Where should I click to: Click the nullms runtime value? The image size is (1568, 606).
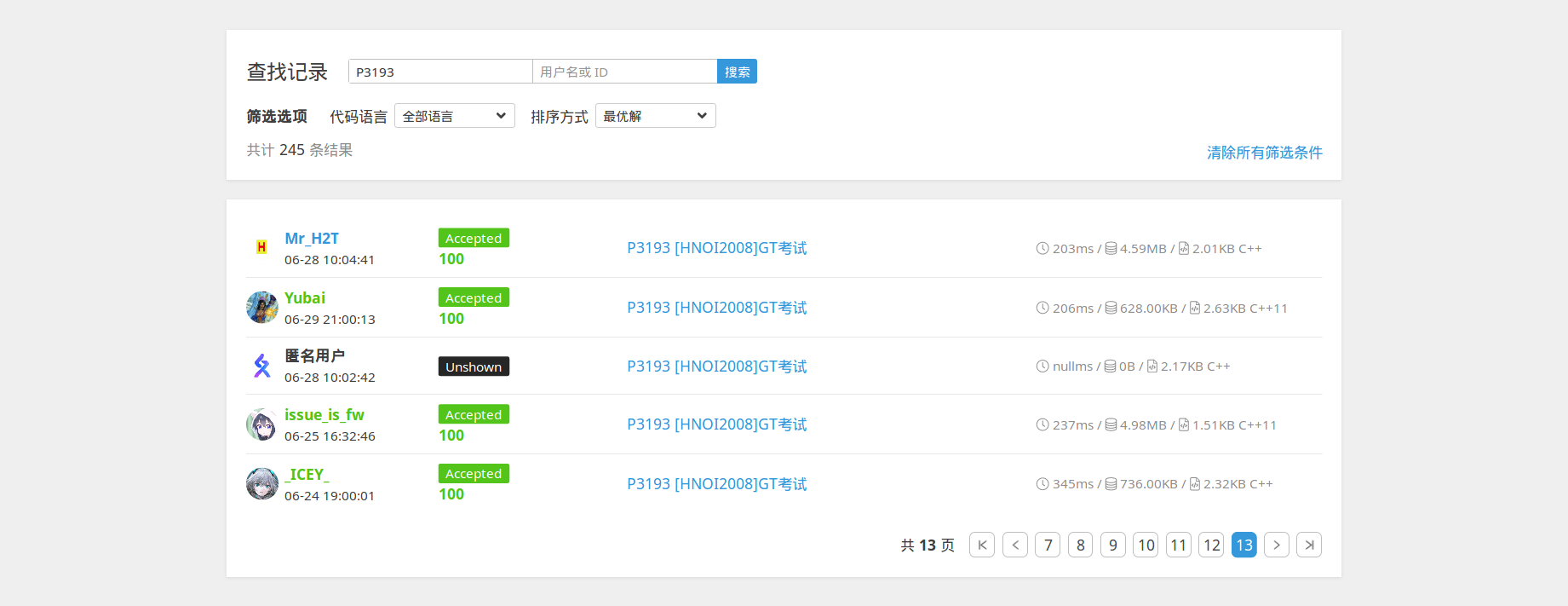[1072, 366]
